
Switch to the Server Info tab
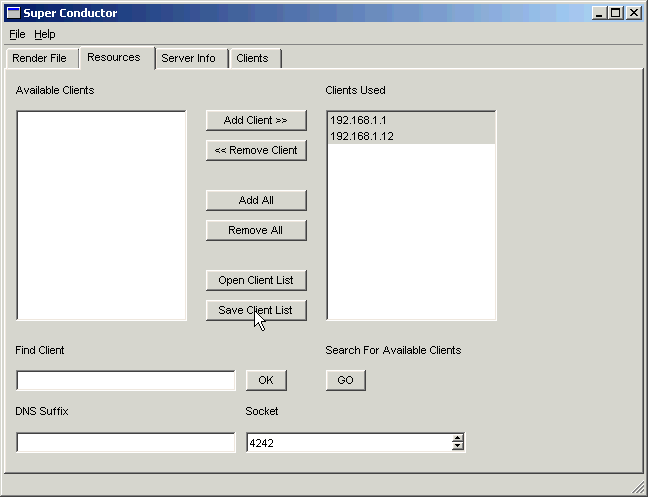[x=188, y=58]
